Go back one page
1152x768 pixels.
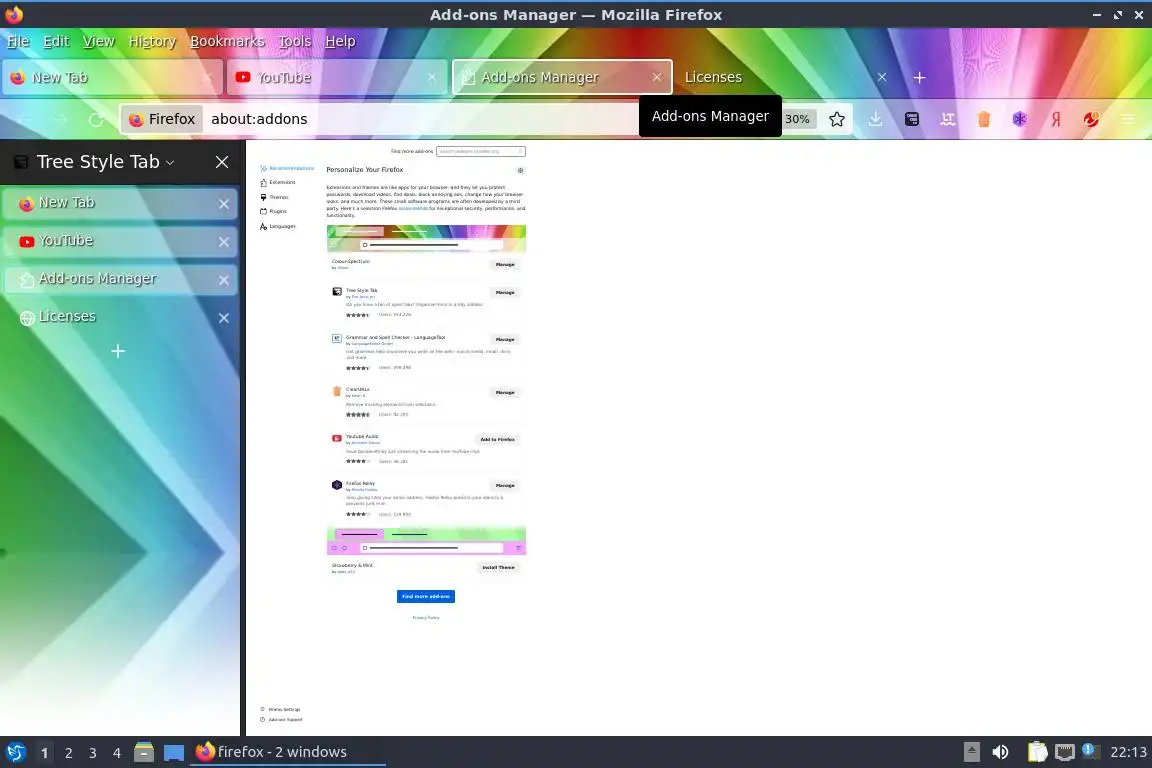click(24, 119)
